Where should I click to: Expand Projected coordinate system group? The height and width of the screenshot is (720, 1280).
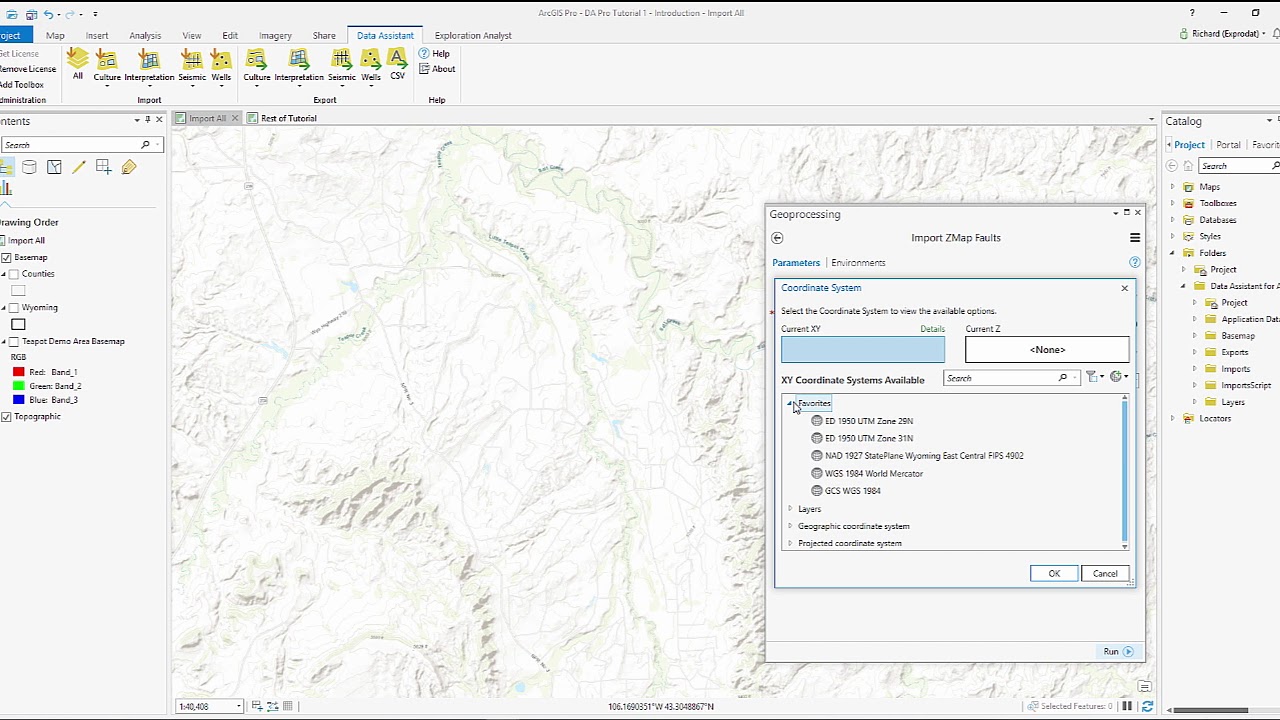[x=790, y=543]
